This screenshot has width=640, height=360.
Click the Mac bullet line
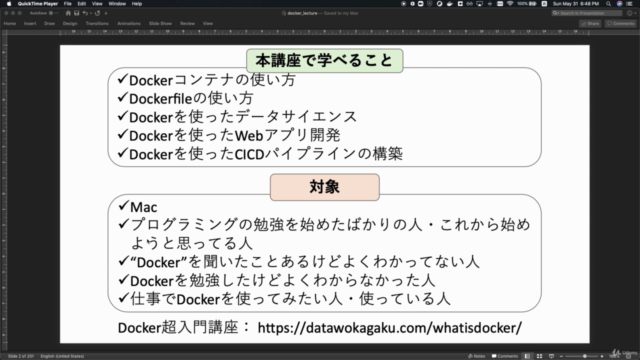click(138, 207)
